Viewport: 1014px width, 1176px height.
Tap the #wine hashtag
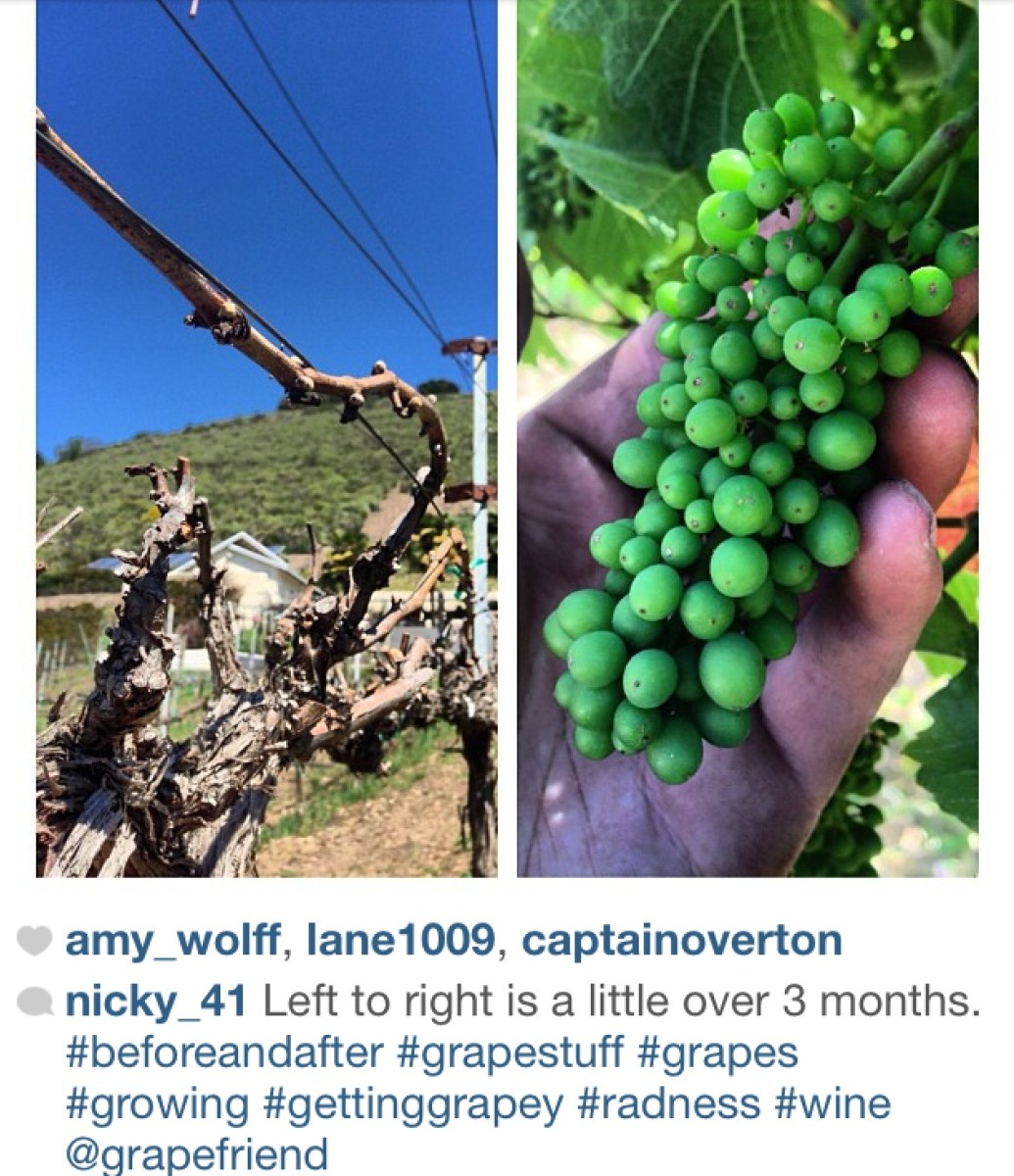coord(833,1104)
